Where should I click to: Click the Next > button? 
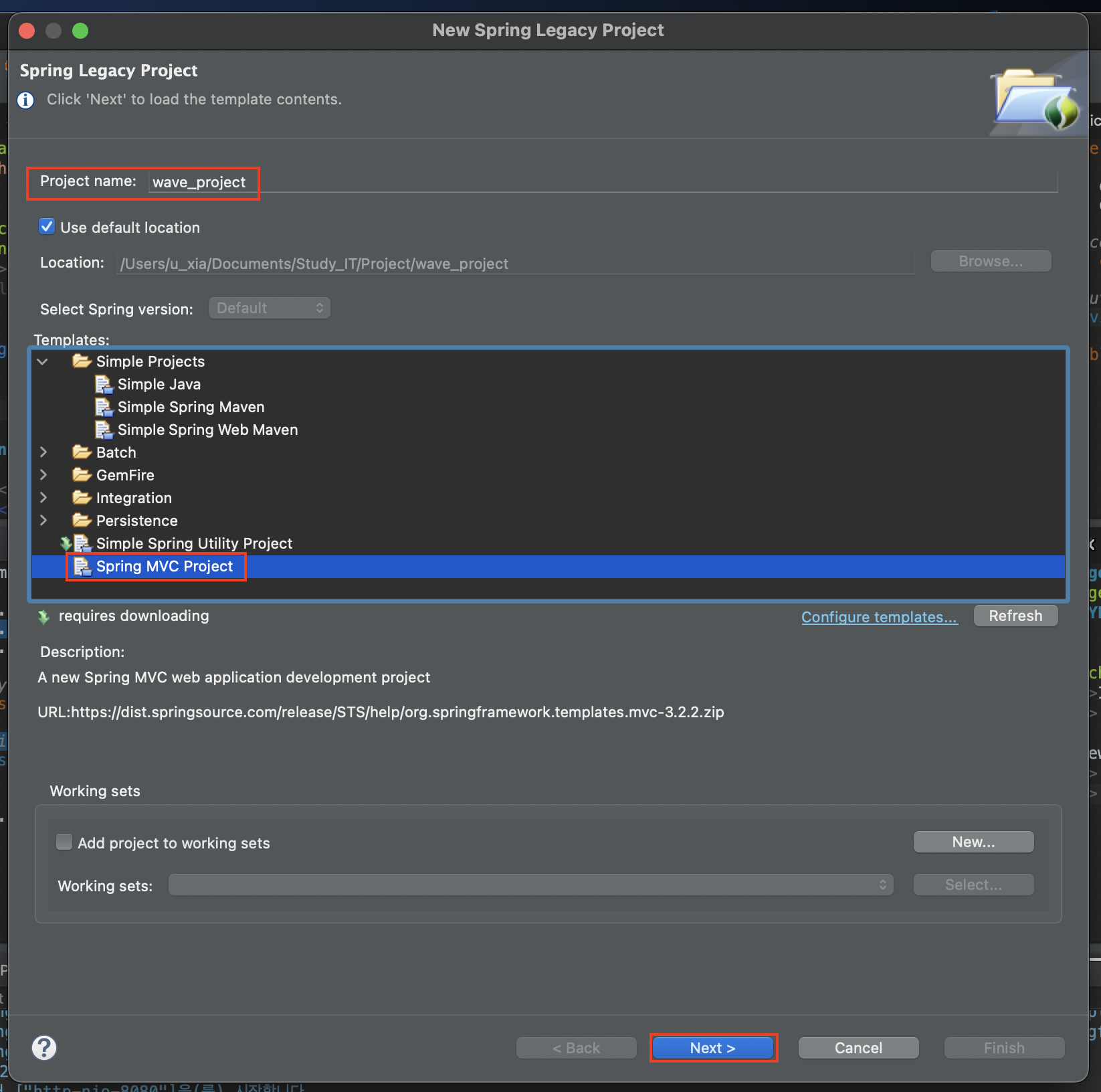click(713, 1048)
